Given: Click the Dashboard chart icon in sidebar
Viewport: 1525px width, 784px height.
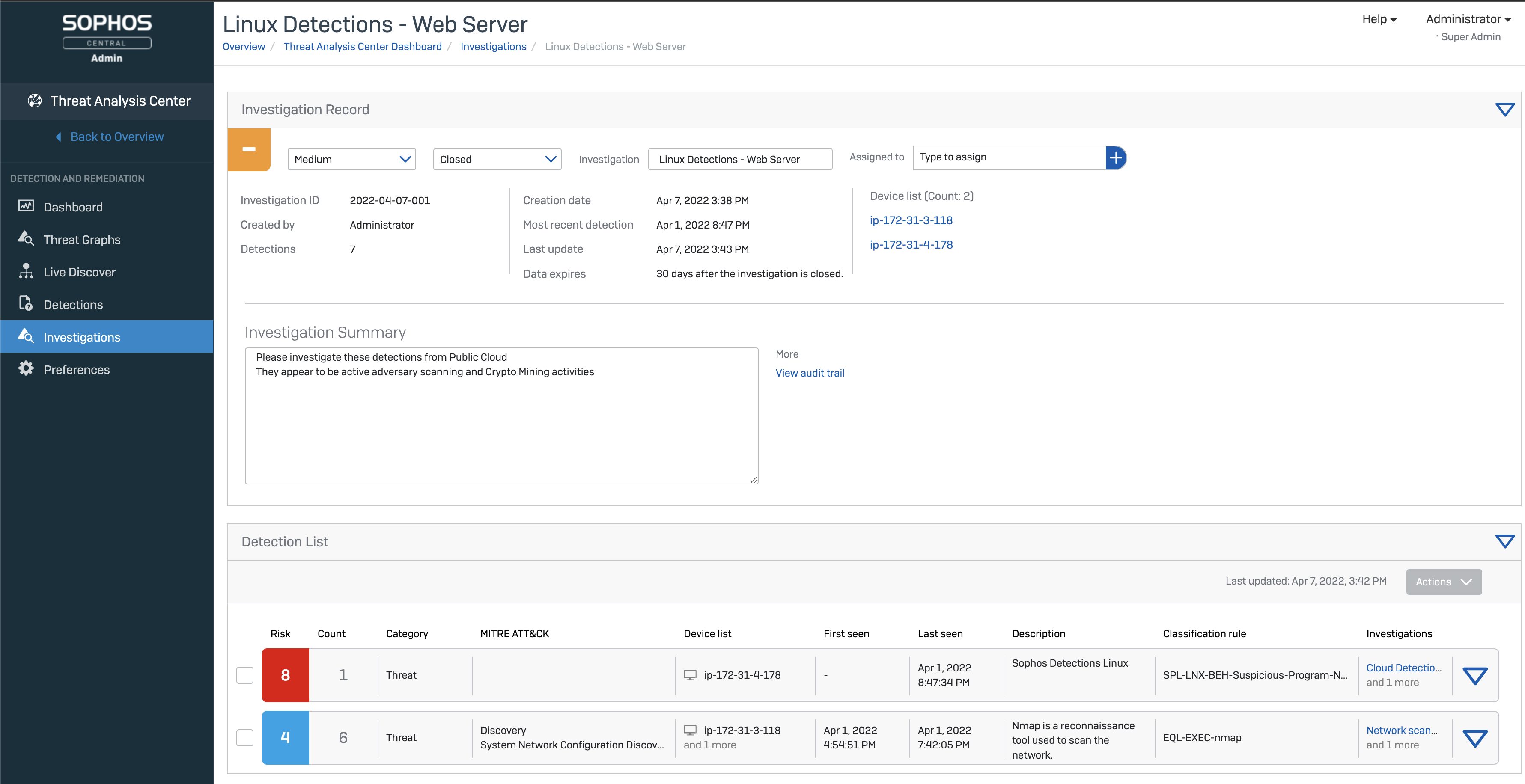Looking at the screenshot, I should tap(25, 206).
